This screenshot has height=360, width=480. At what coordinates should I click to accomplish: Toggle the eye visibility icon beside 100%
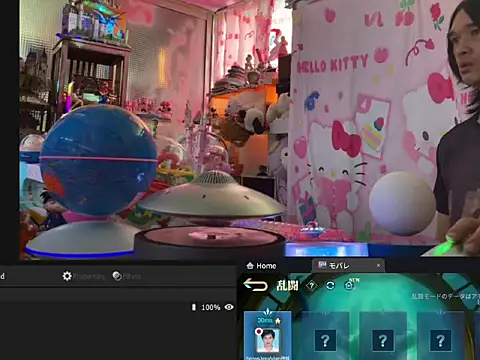pos(229,307)
